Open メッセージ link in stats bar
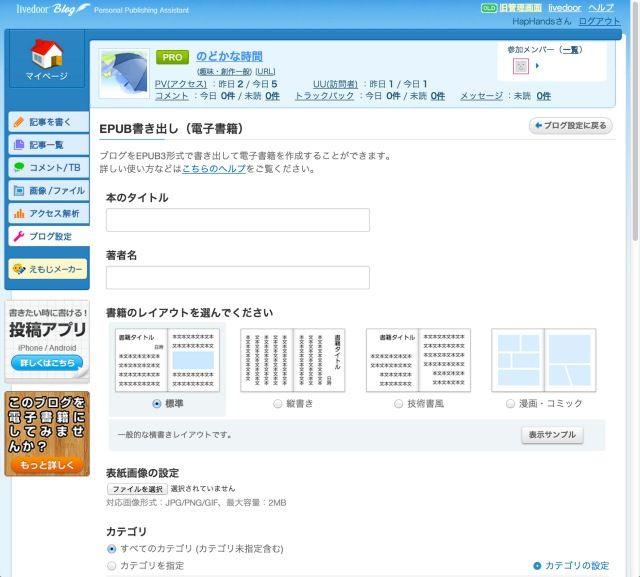Screen dimensions: 640x577 482,96
